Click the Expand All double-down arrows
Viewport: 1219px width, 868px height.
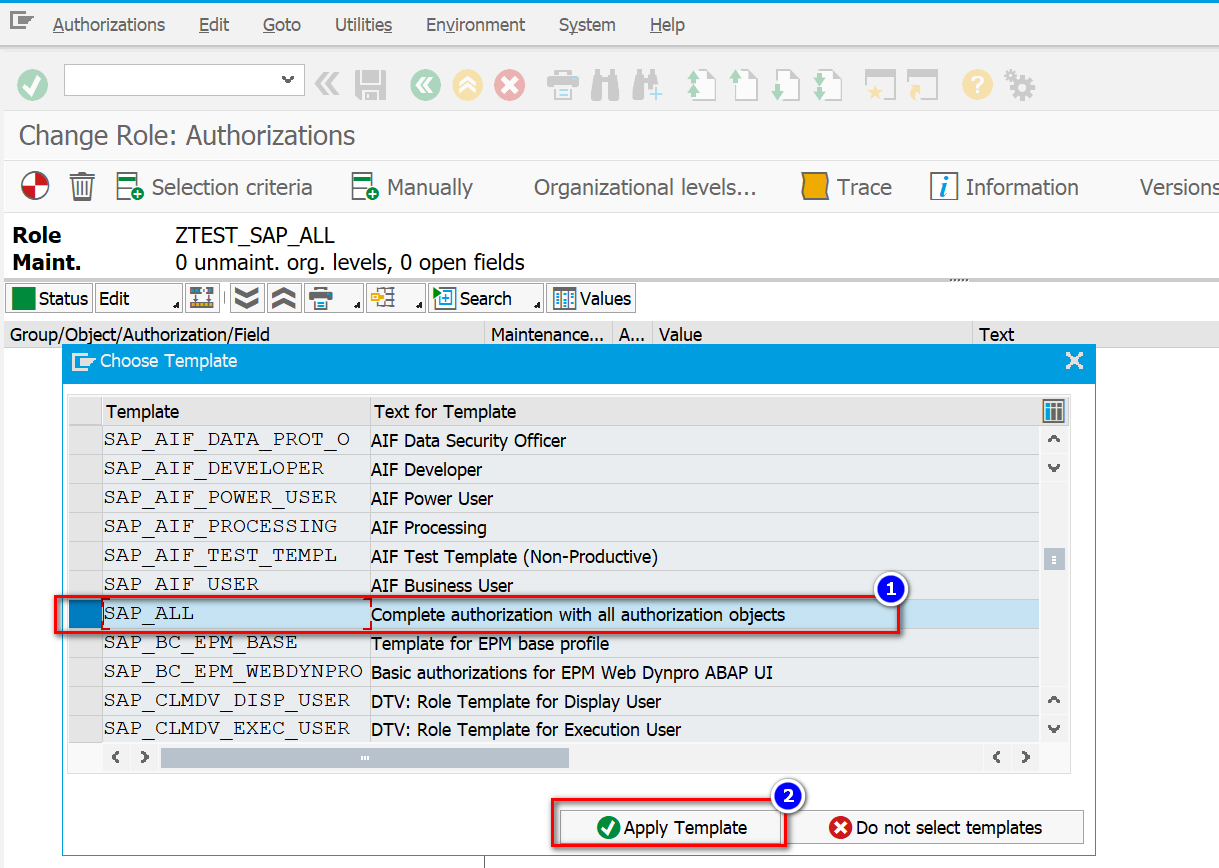(247, 298)
